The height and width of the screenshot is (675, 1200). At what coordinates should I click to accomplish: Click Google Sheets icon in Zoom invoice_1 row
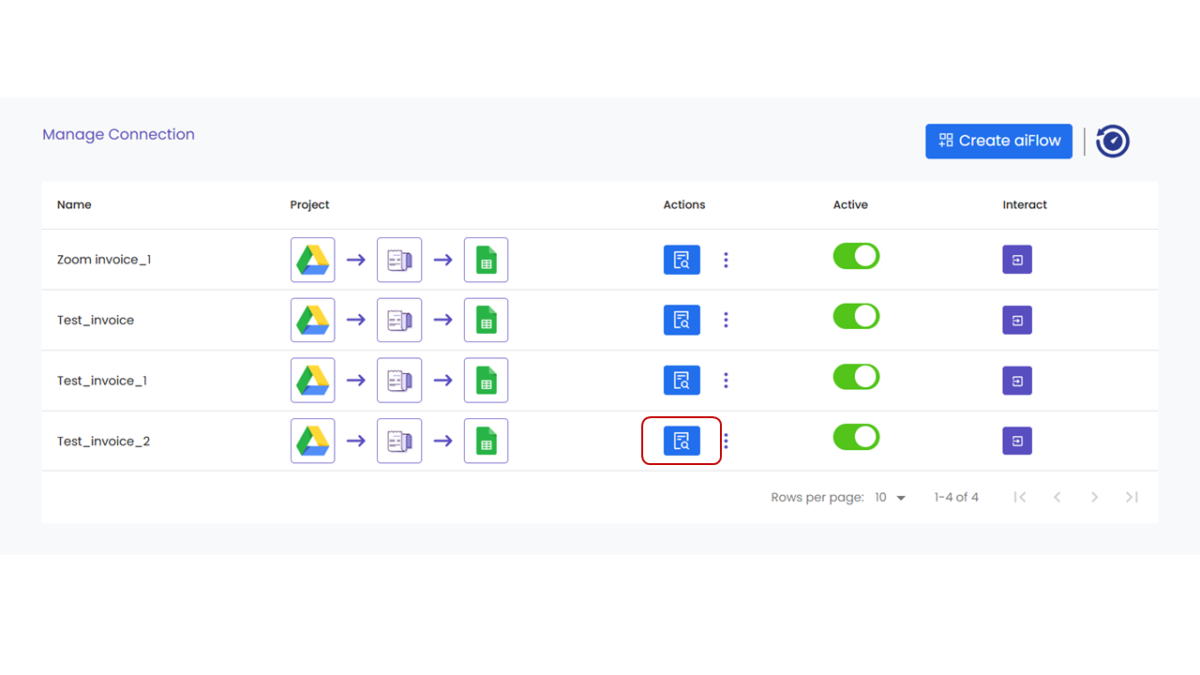click(x=486, y=260)
